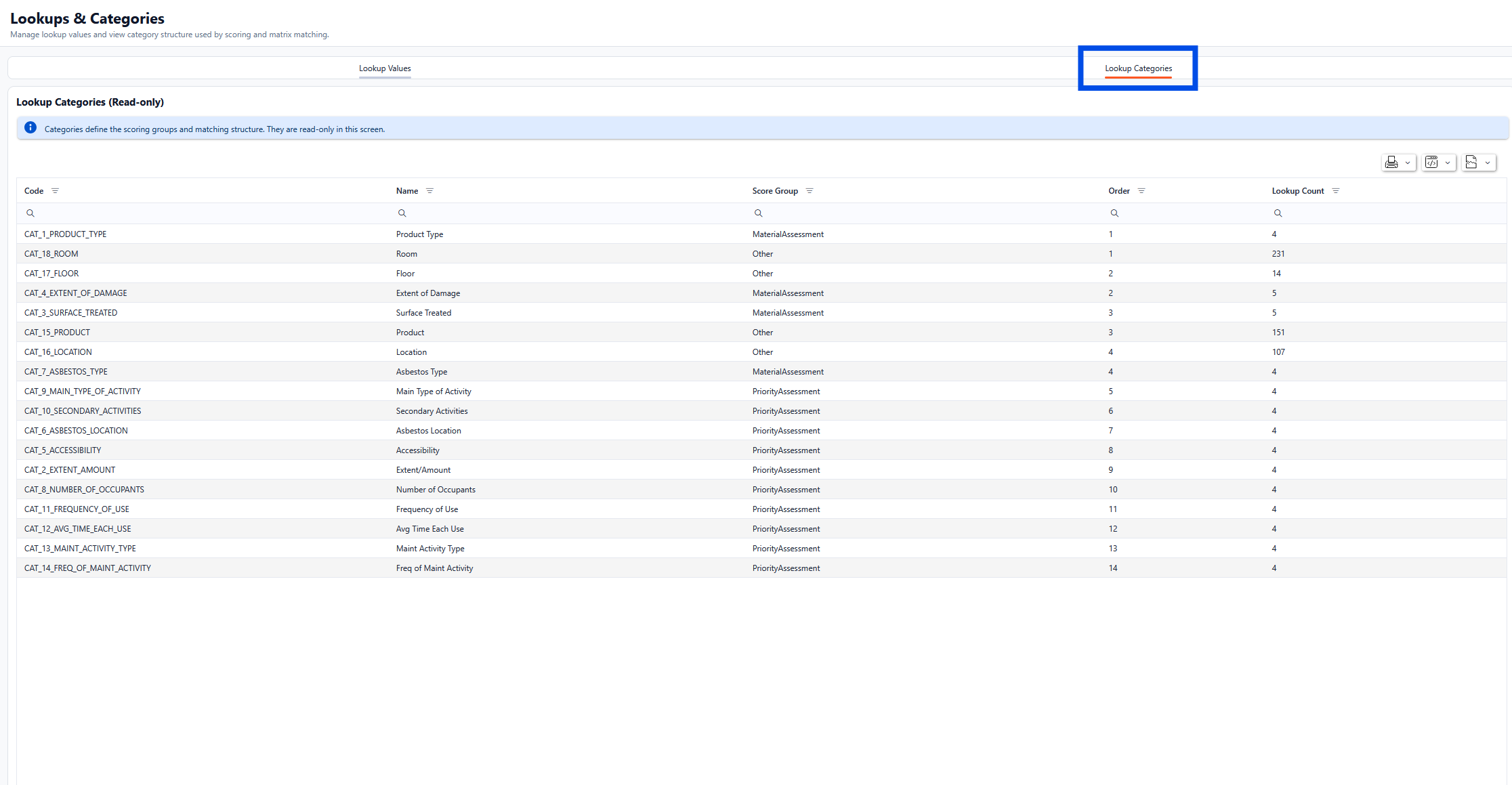Switch to the Lookup Values tab

click(385, 68)
